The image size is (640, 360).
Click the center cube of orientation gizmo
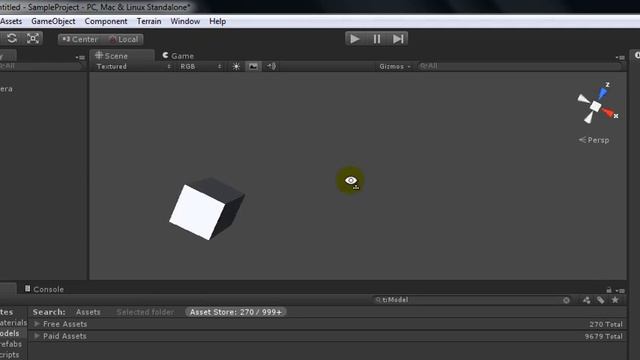pyautogui.click(x=596, y=106)
